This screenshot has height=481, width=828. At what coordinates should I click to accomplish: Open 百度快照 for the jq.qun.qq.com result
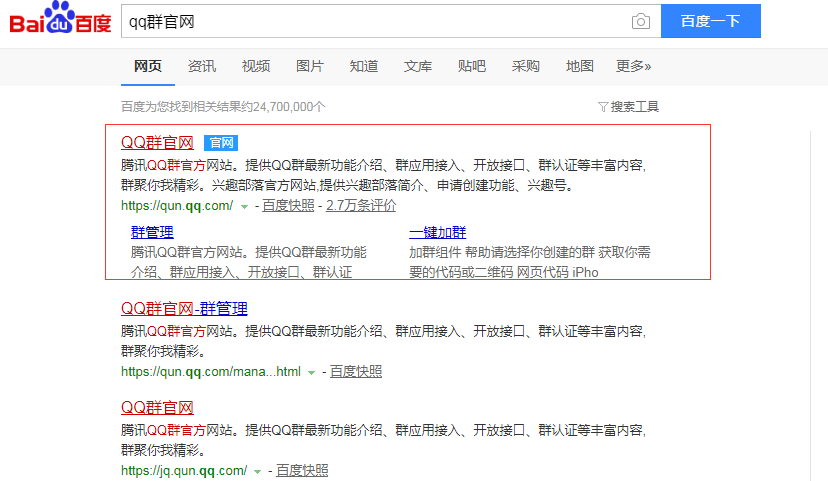click(x=302, y=470)
